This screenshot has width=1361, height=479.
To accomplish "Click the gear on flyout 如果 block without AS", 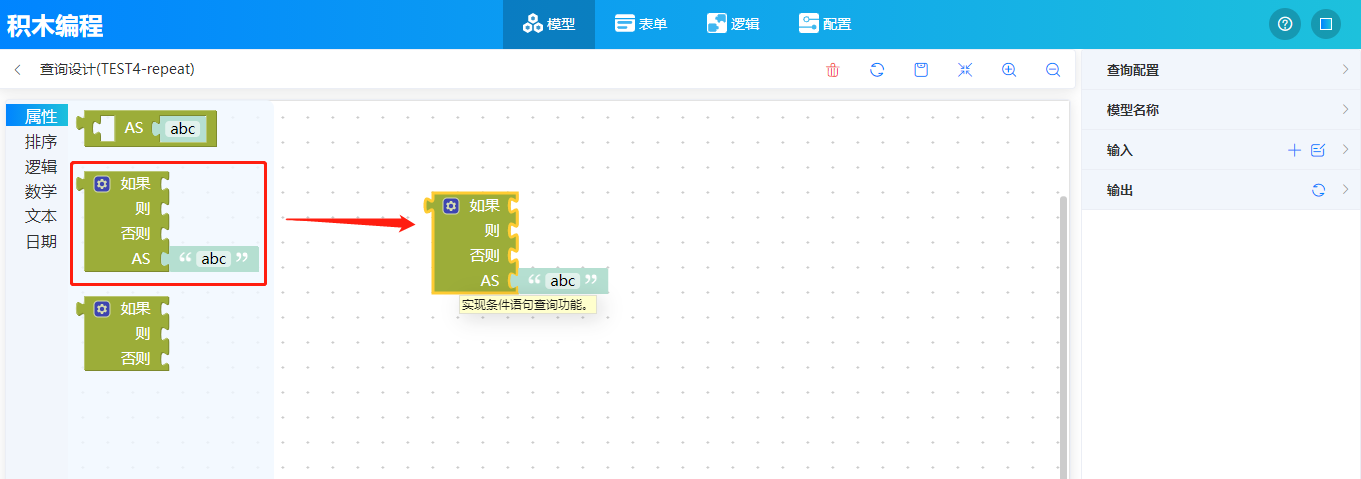I will (x=101, y=309).
